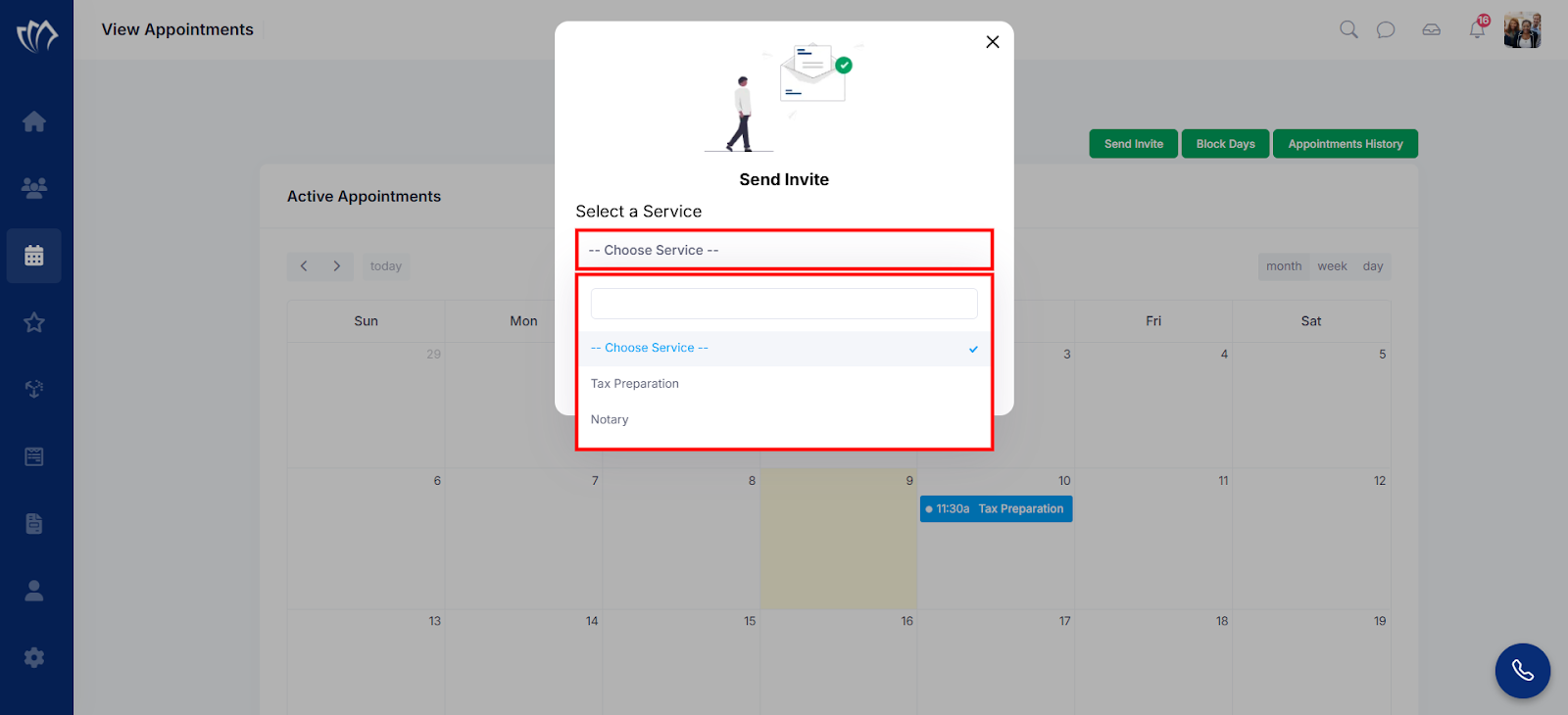Open the settings gear sidebar icon

pyautogui.click(x=34, y=657)
